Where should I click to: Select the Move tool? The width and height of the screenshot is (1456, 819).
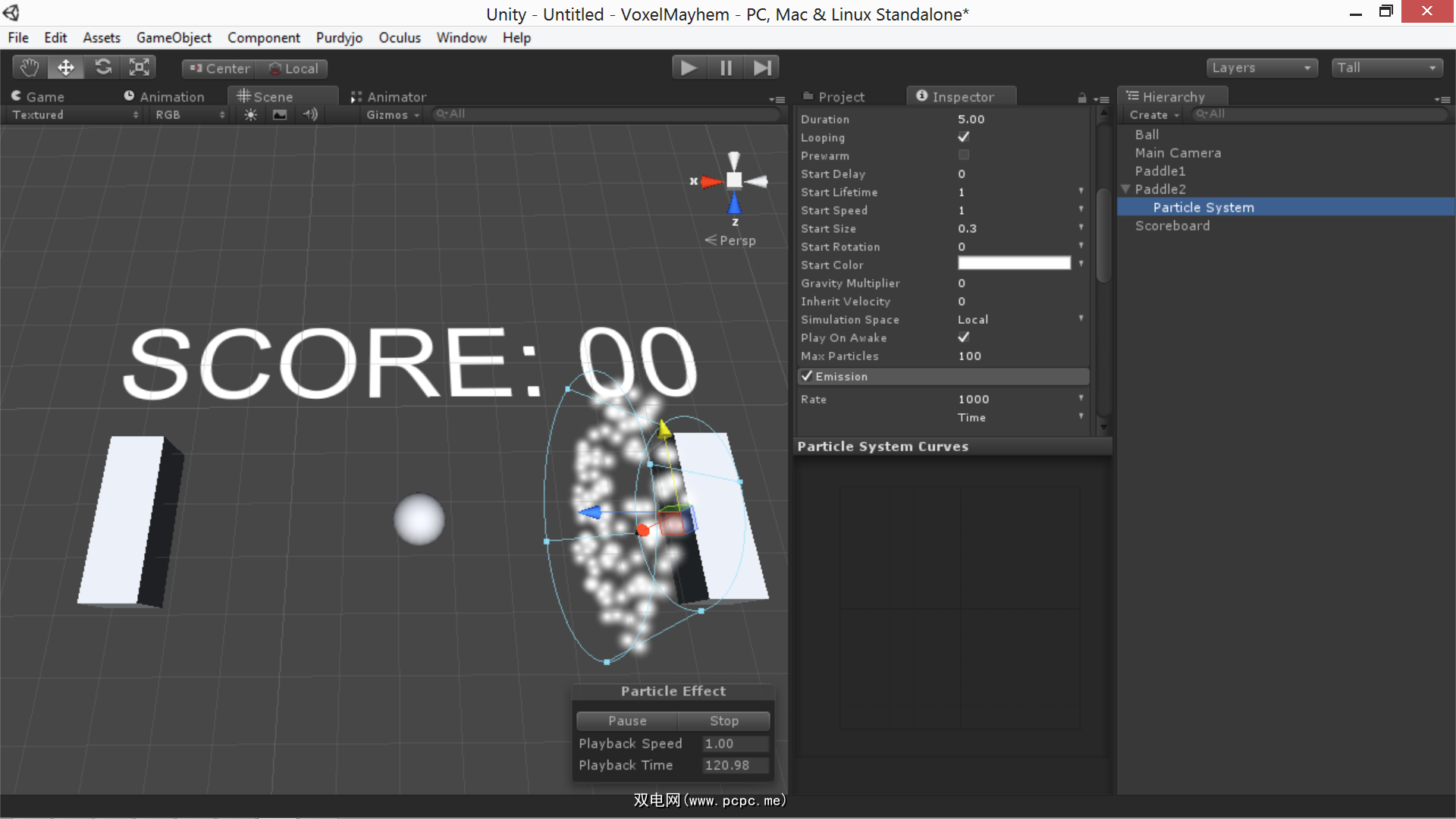pos(66,67)
